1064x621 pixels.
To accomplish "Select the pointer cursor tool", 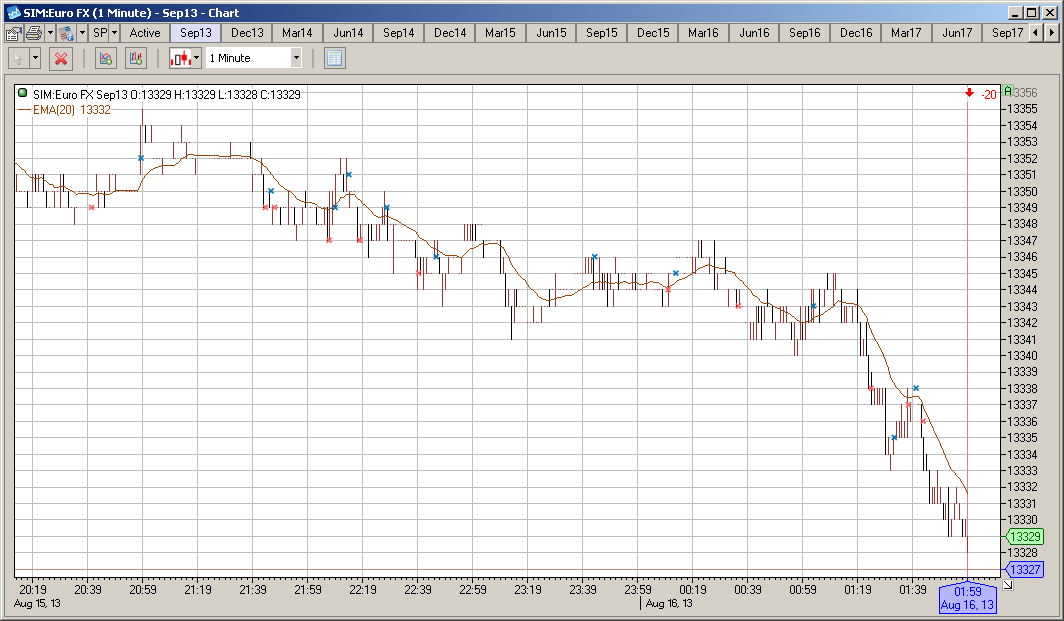I will coord(18,58).
